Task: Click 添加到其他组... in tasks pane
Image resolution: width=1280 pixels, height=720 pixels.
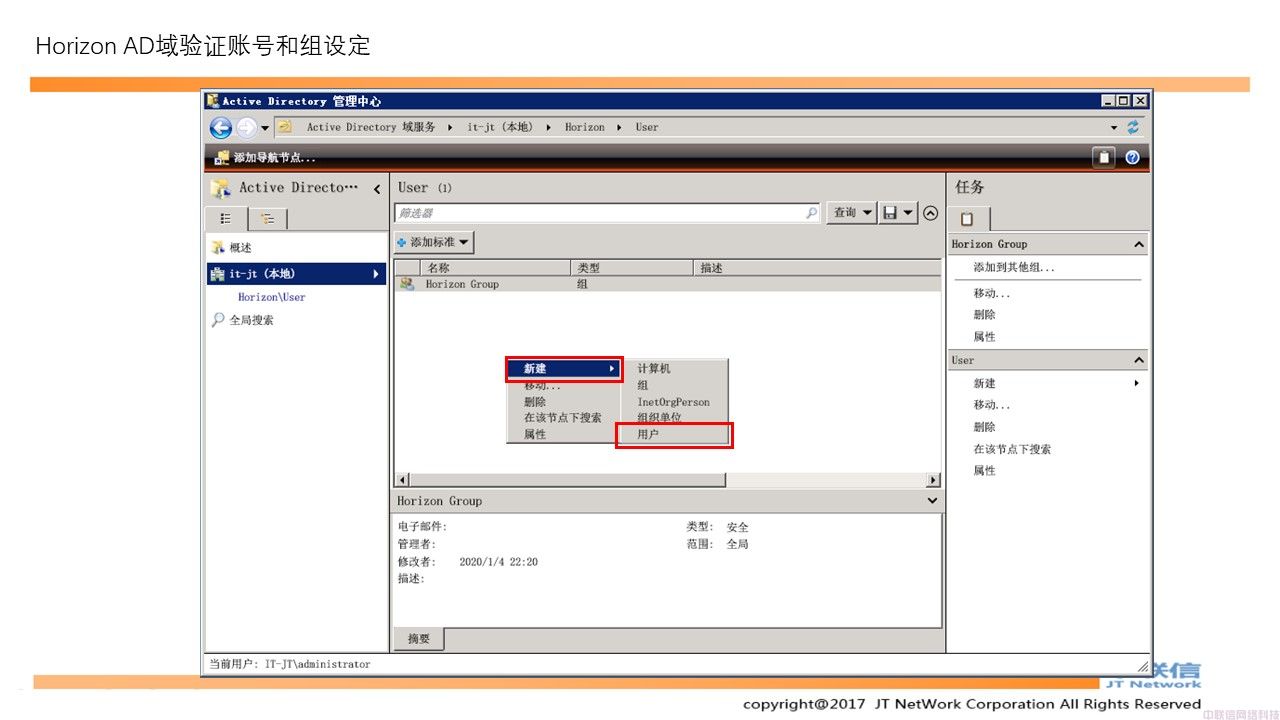Action: click(x=1014, y=267)
